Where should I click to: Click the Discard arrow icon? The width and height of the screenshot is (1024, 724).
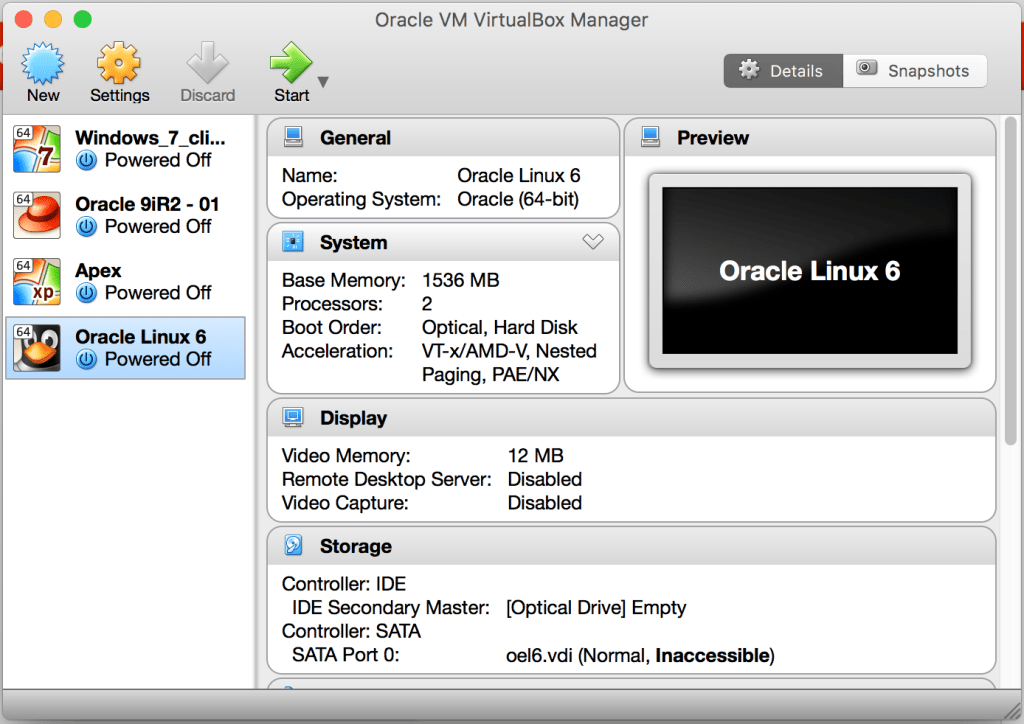click(x=207, y=63)
